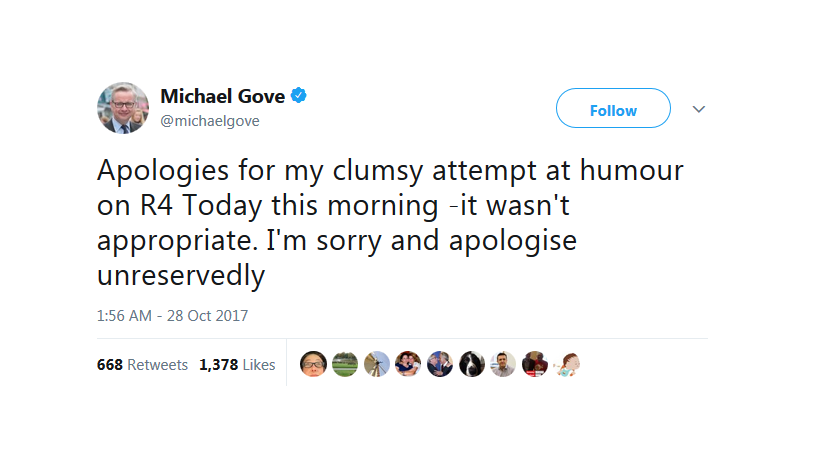
Task: Open the liker avatar with the cartoon baby
Action: click(x=567, y=364)
